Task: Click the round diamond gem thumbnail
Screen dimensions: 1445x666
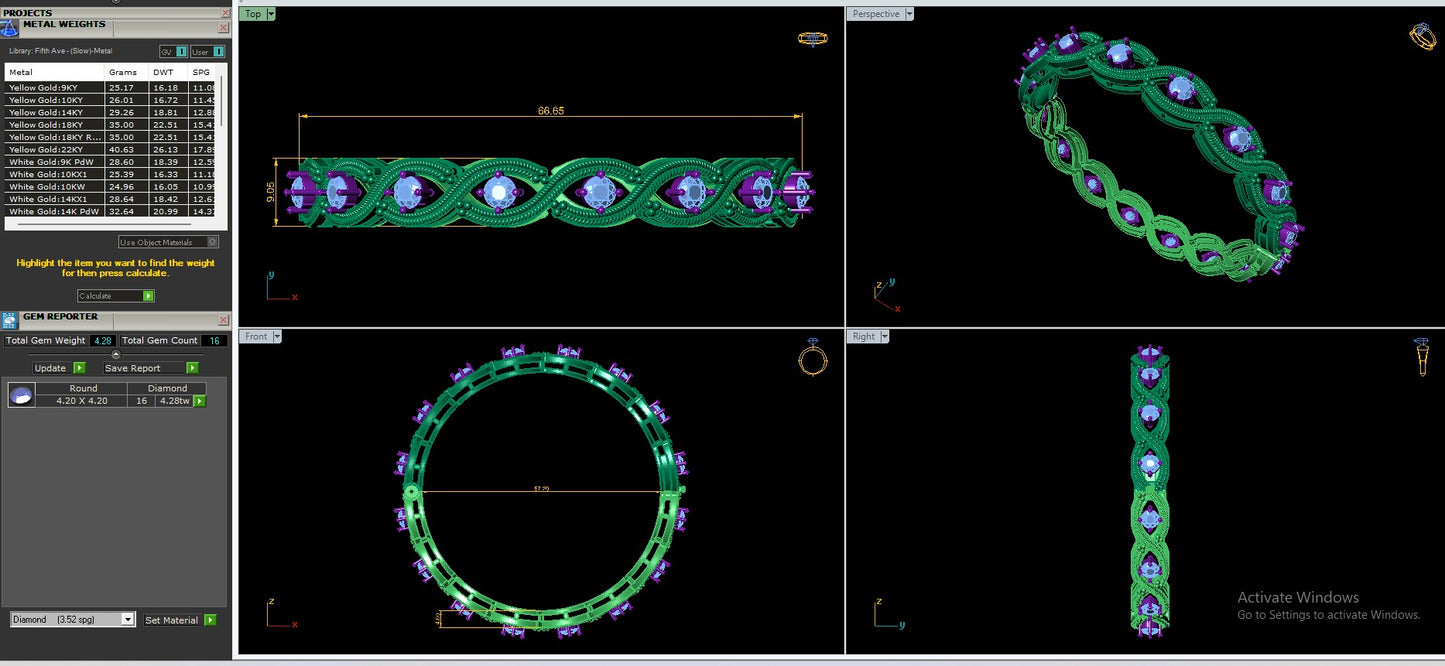Action: click(20, 395)
